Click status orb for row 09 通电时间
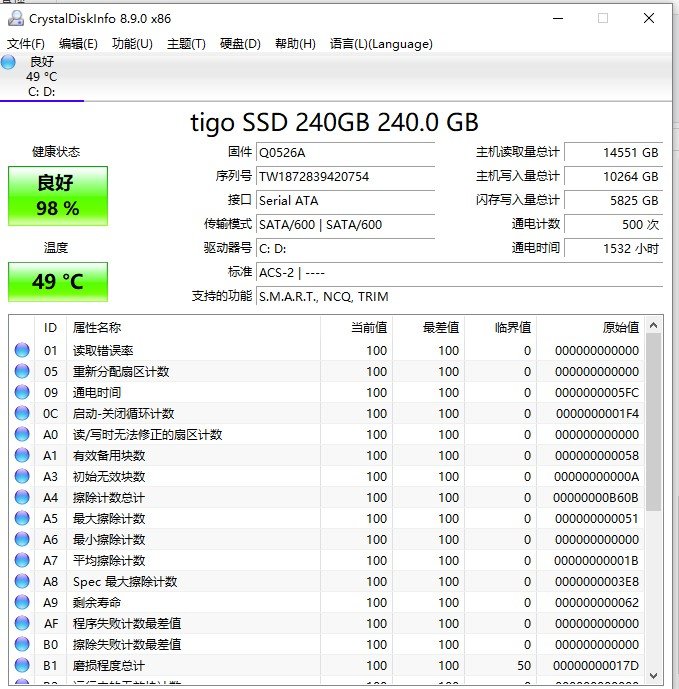This screenshot has height=689, width=679. pos(22,392)
